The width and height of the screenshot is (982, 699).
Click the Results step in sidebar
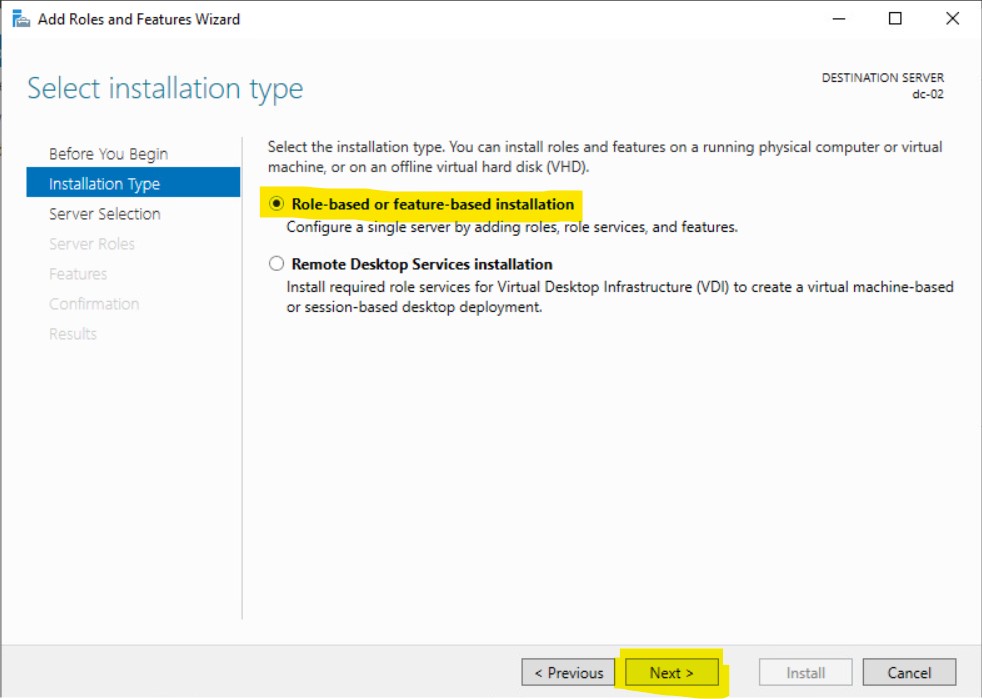pyautogui.click(x=73, y=334)
